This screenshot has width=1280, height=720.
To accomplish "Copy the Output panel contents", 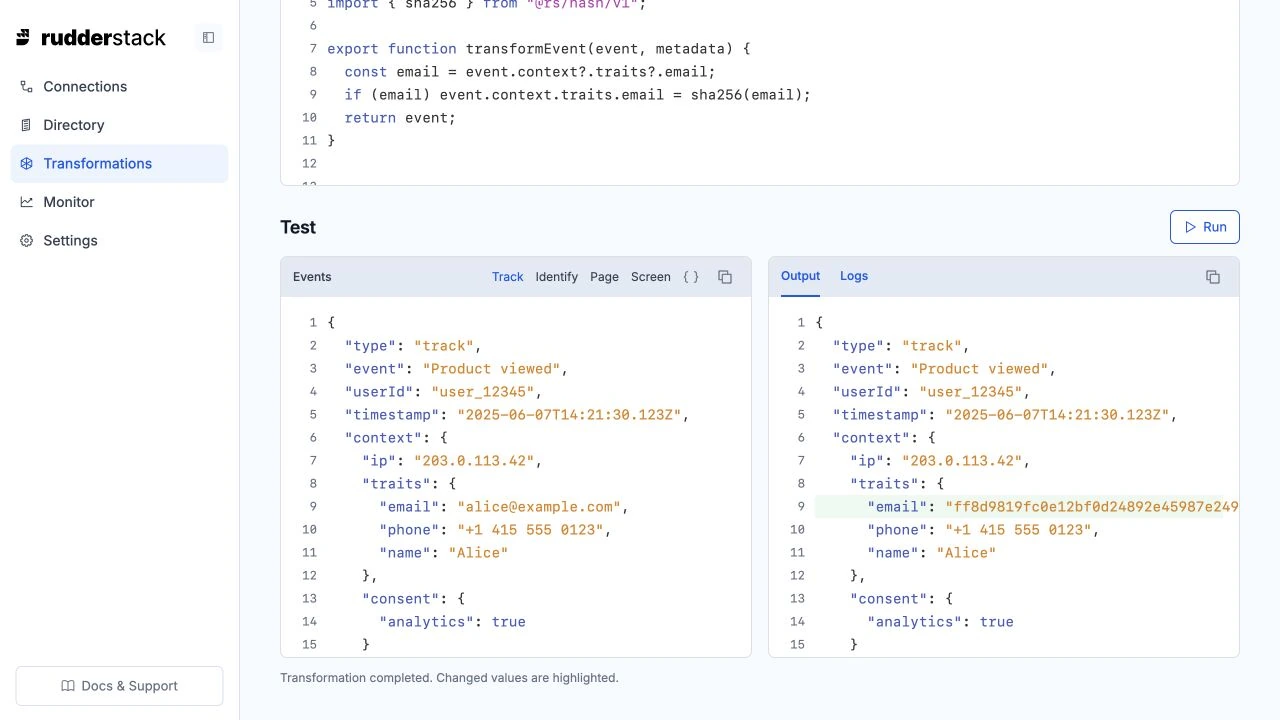I will tap(1213, 277).
